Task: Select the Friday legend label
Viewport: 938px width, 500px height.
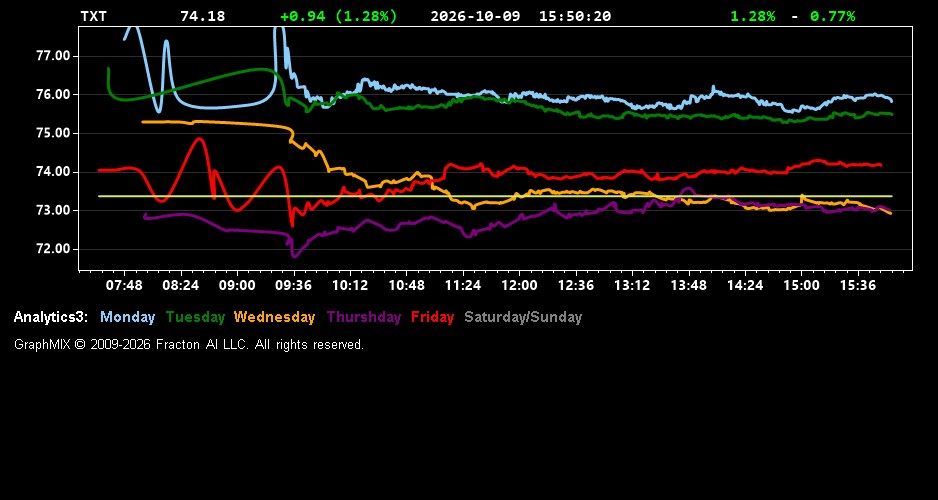Action: pos(433,317)
